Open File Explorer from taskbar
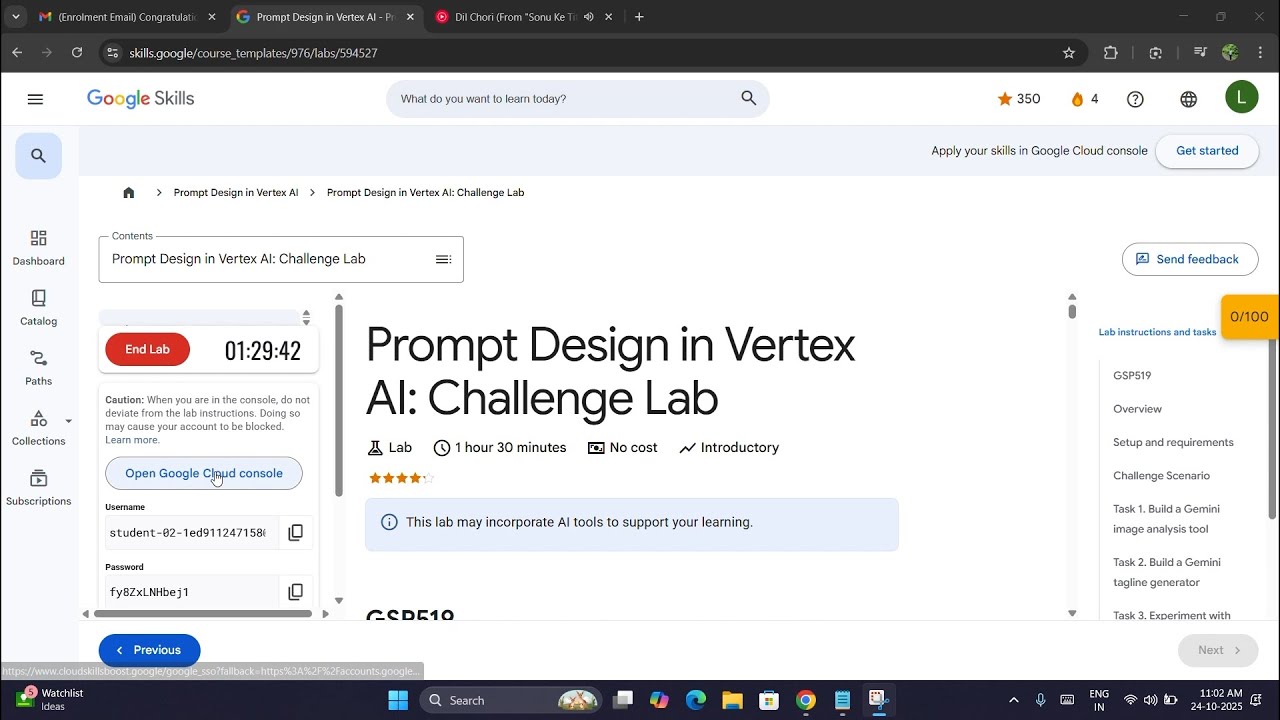Image resolution: width=1280 pixels, height=720 pixels. tap(732, 700)
